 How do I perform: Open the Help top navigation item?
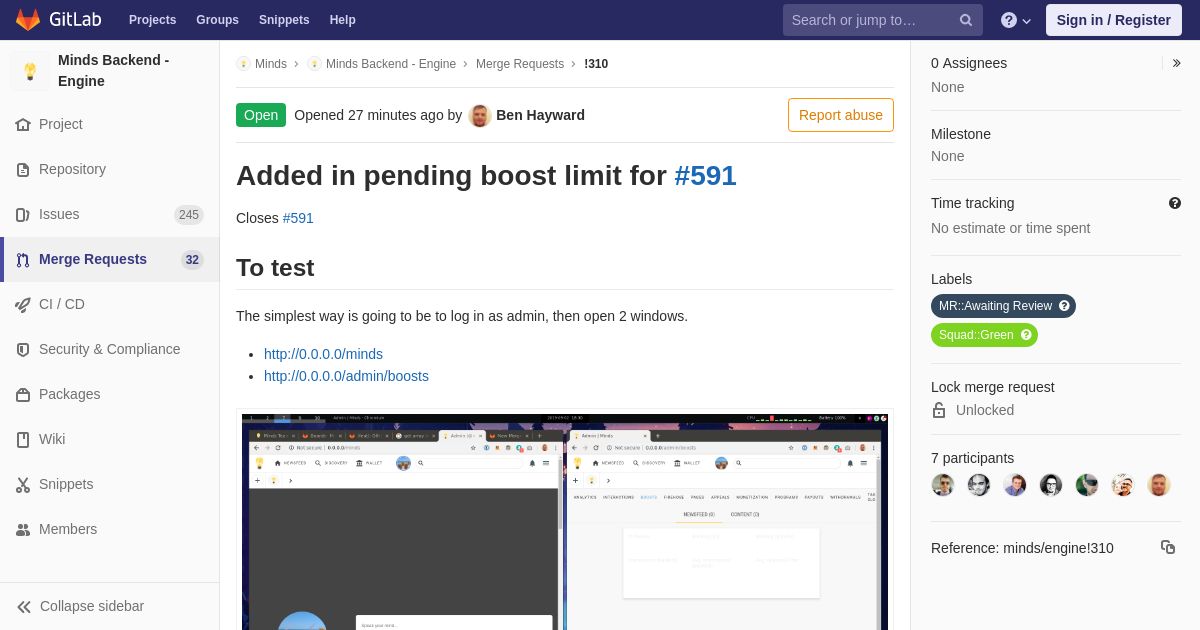pyautogui.click(x=343, y=20)
